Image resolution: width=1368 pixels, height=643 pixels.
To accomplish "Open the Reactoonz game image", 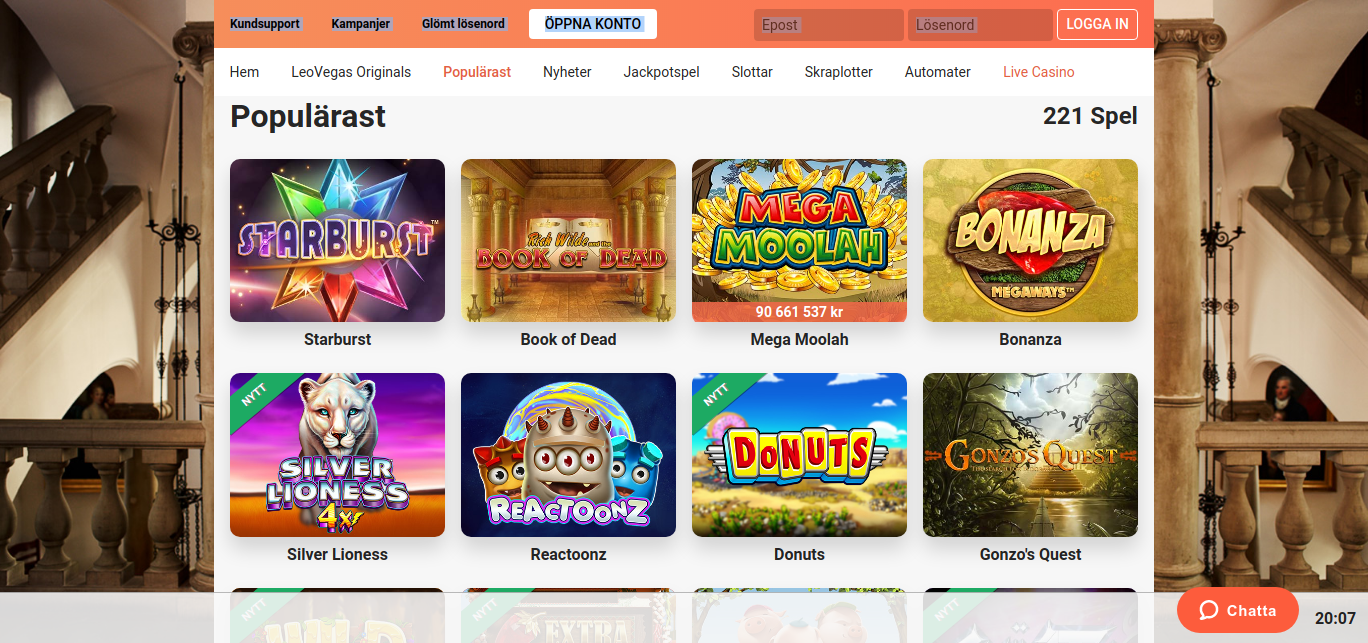I will [x=568, y=455].
